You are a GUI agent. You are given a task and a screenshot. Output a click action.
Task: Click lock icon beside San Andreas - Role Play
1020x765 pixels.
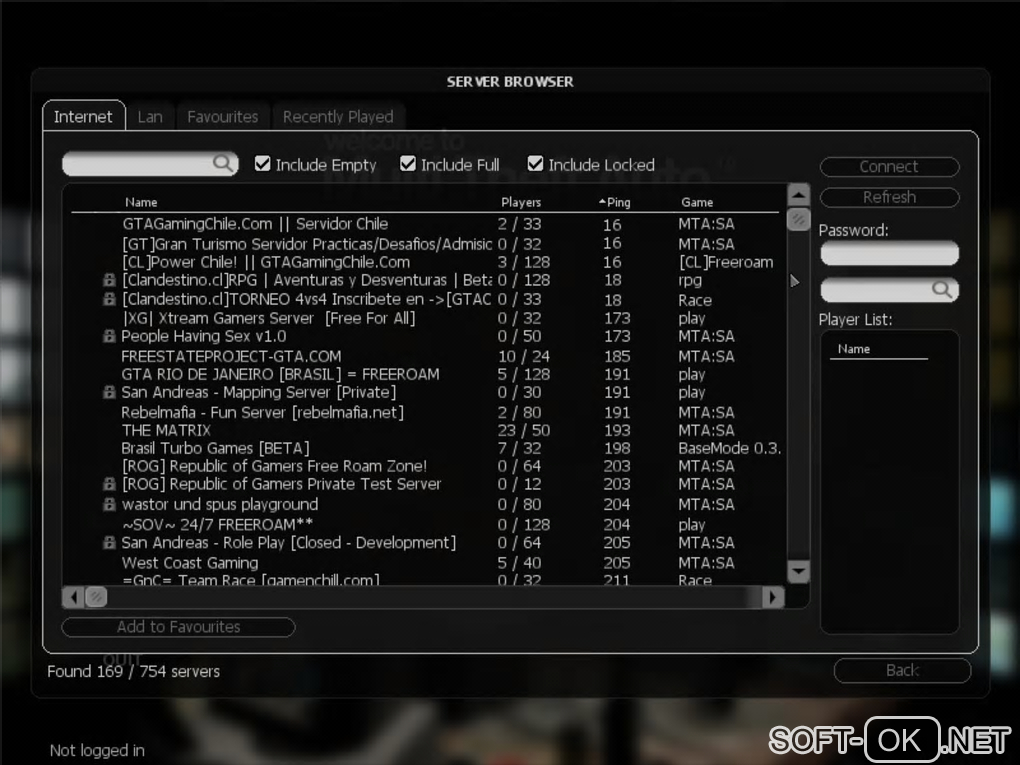[109, 543]
